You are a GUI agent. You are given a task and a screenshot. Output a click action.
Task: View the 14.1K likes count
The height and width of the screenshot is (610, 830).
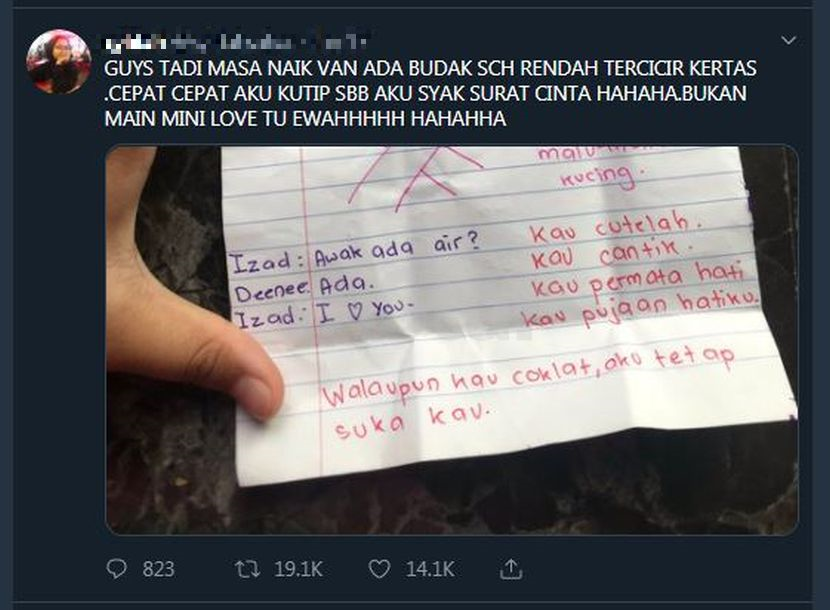click(x=430, y=569)
